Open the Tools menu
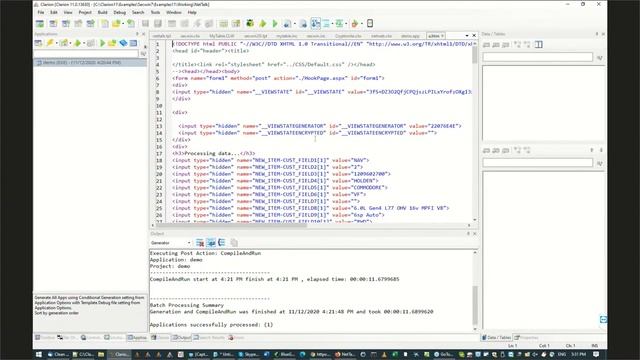The height and width of the screenshot is (360, 640). tap(156, 13)
